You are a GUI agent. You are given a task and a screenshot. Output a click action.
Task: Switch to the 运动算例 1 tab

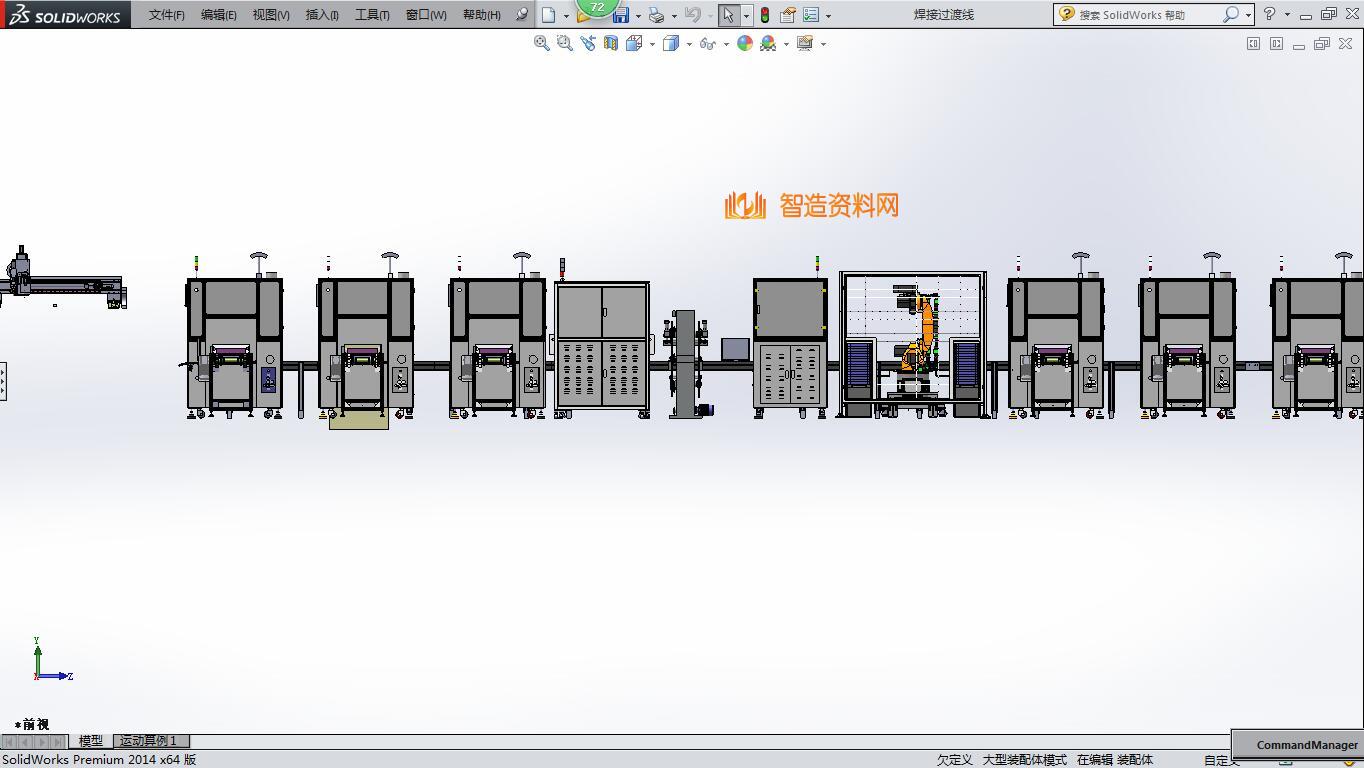[148, 741]
